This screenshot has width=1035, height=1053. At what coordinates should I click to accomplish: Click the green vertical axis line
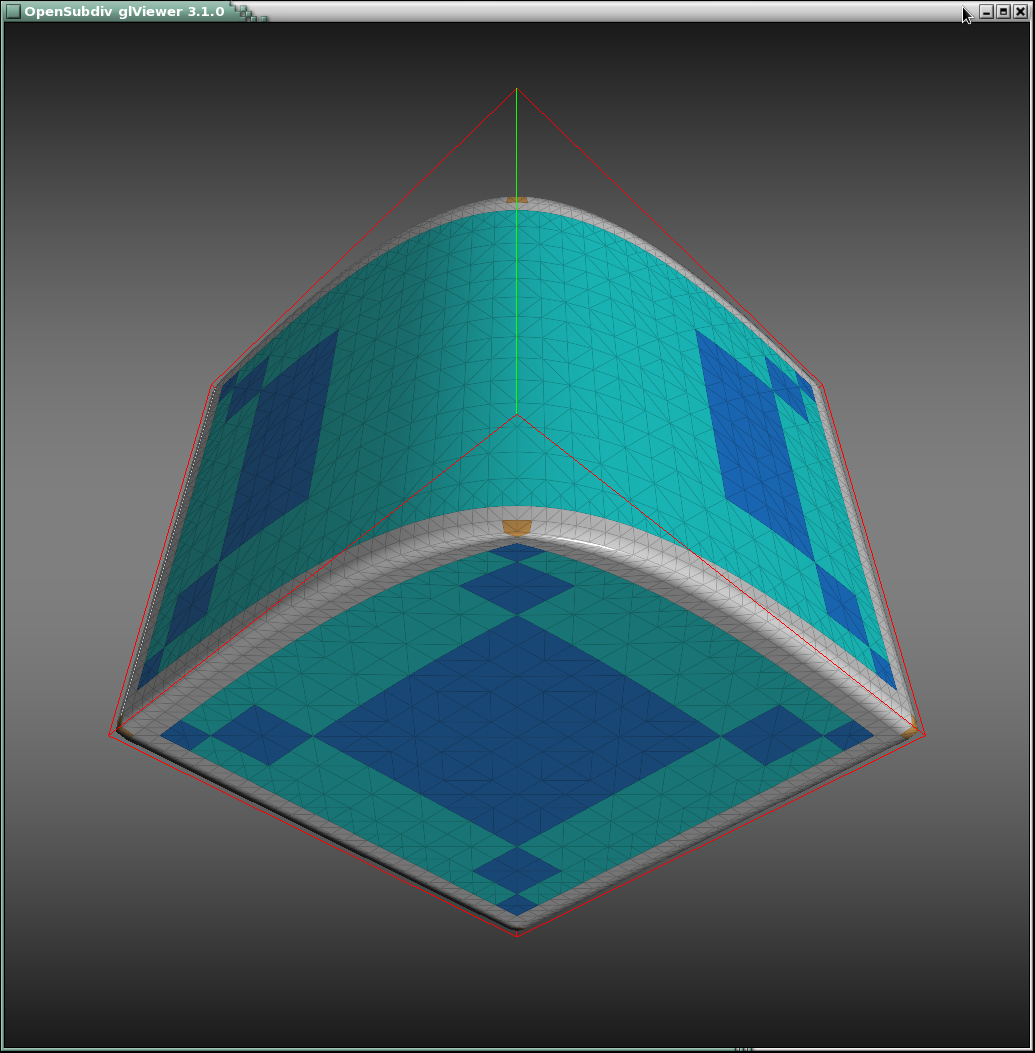[516, 250]
